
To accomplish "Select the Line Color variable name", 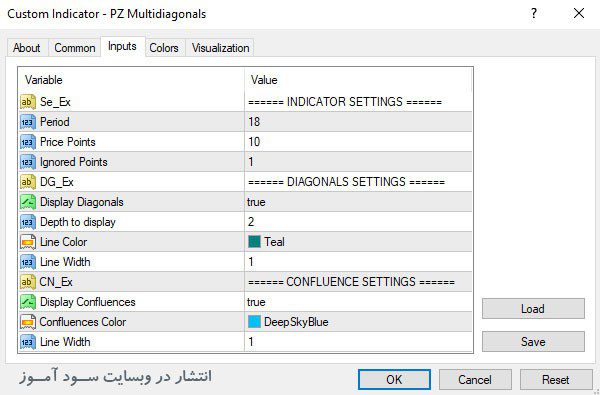I will click(x=64, y=242).
